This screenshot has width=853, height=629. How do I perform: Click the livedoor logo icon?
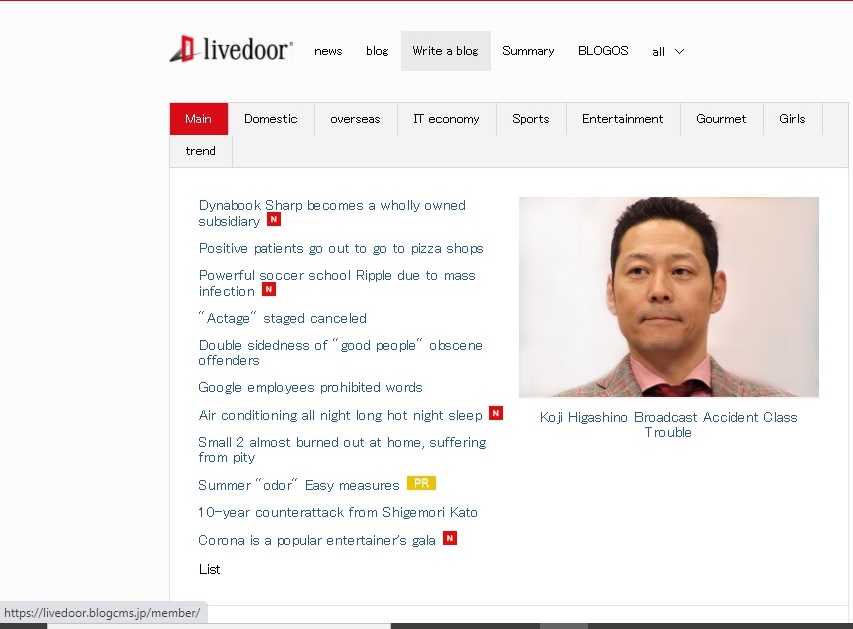pyautogui.click(x=183, y=48)
